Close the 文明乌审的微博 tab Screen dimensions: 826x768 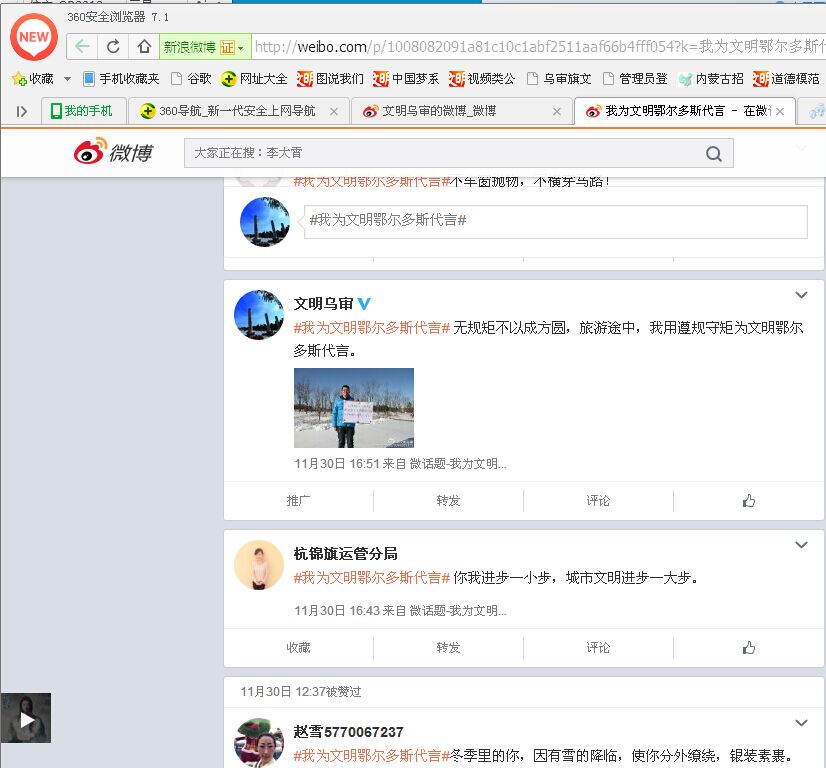(557, 111)
